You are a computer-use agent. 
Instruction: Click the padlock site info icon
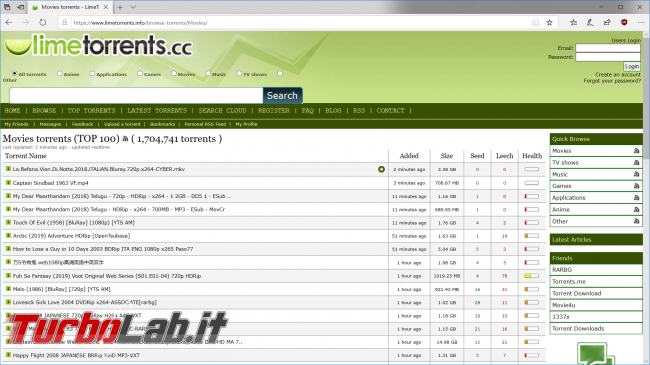pyautogui.click(x=65, y=22)
